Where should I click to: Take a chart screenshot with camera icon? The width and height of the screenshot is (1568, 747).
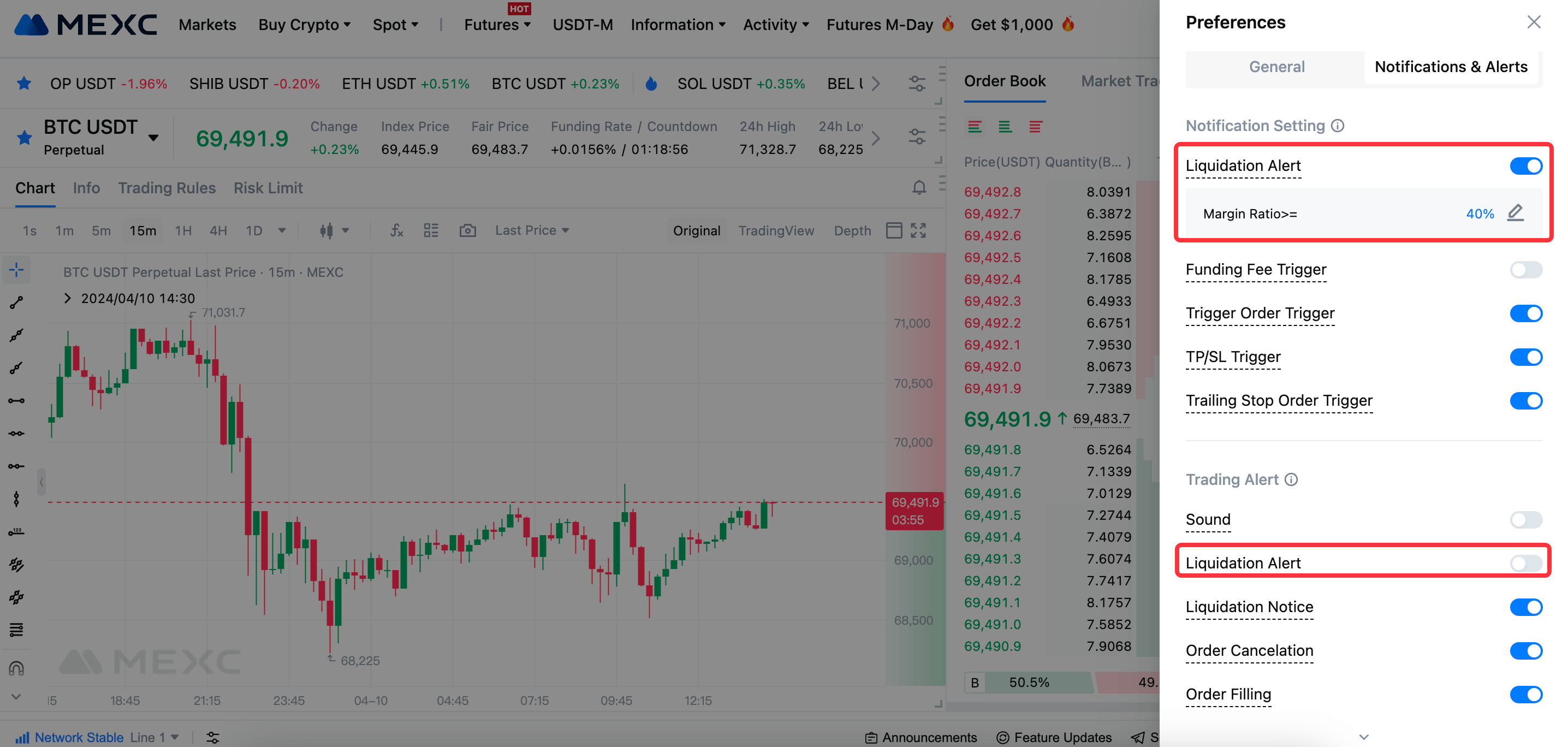click(467, 230)
